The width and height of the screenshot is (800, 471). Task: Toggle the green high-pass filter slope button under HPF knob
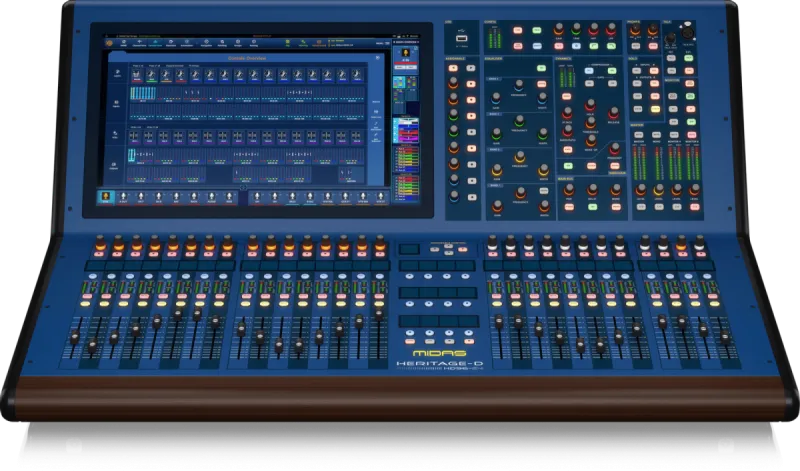593,46
